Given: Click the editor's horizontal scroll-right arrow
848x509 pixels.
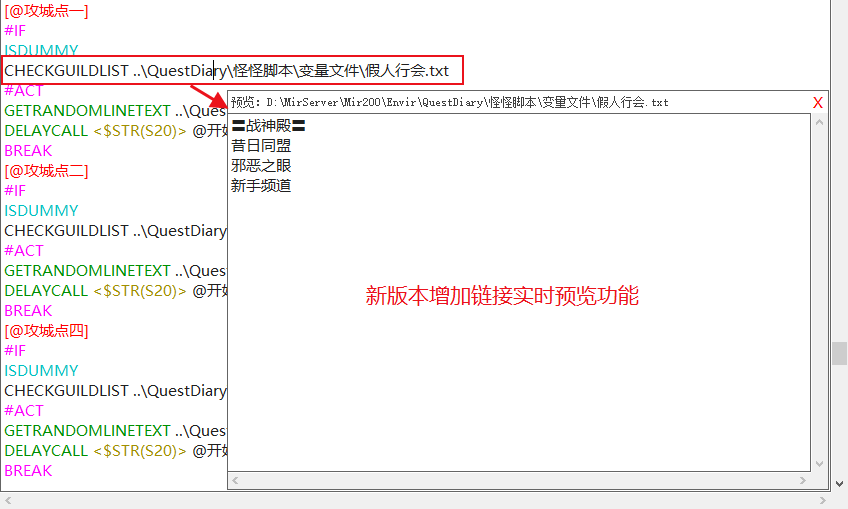Looking at the screenshot, I should pos(823,501).
